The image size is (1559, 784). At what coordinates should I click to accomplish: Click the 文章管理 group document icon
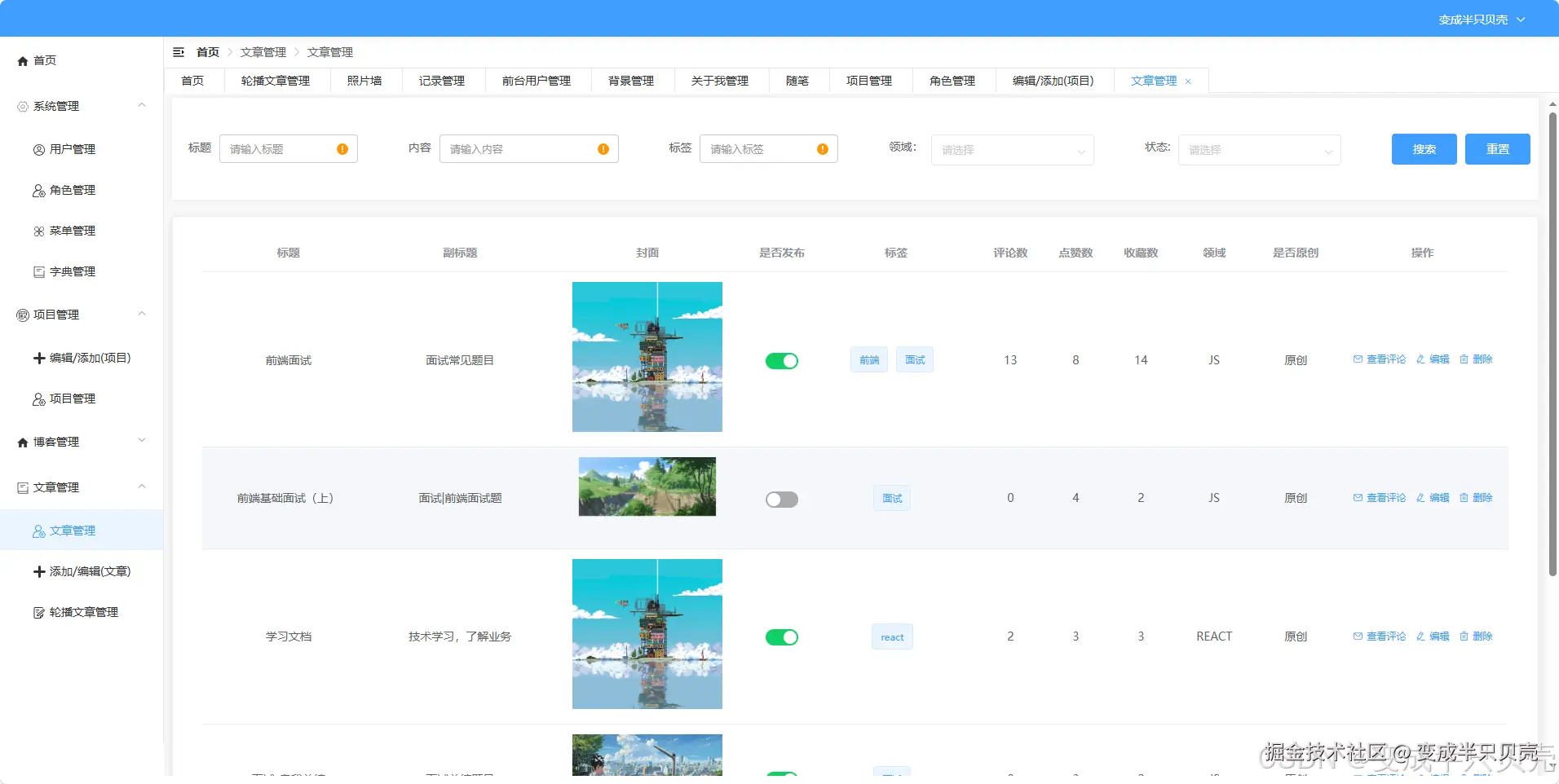23,488
